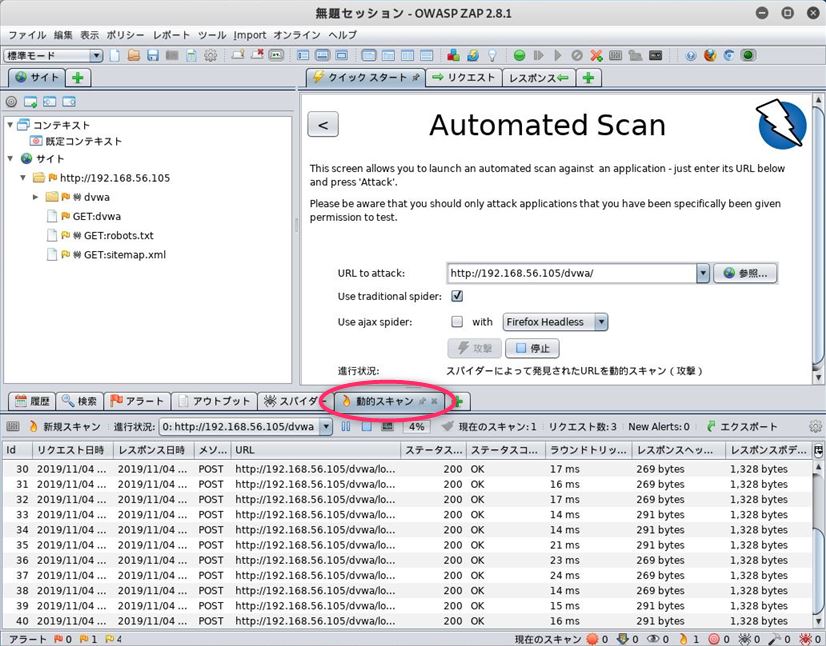Open the ツール menu
The image size is (826, 646).
point(212,35)
